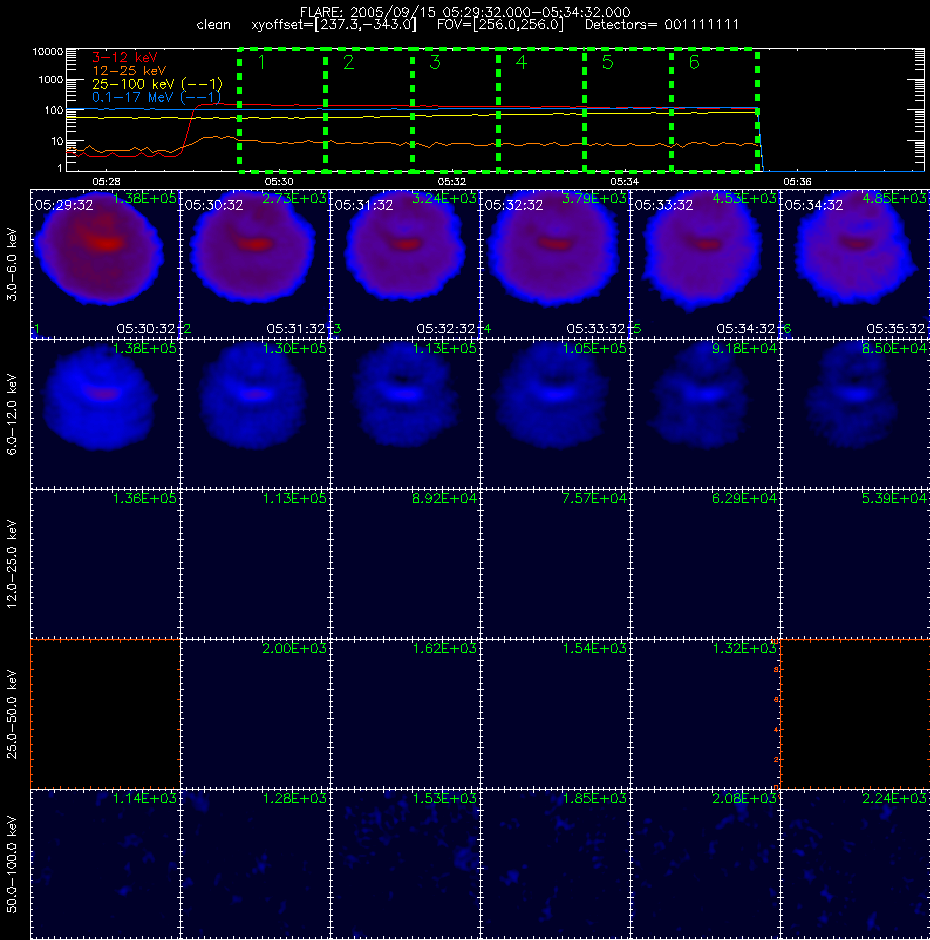Pick the 6.0-12.0 keV image labeled 8.50E+04
930x940 pixels.
tap(855, 414)
